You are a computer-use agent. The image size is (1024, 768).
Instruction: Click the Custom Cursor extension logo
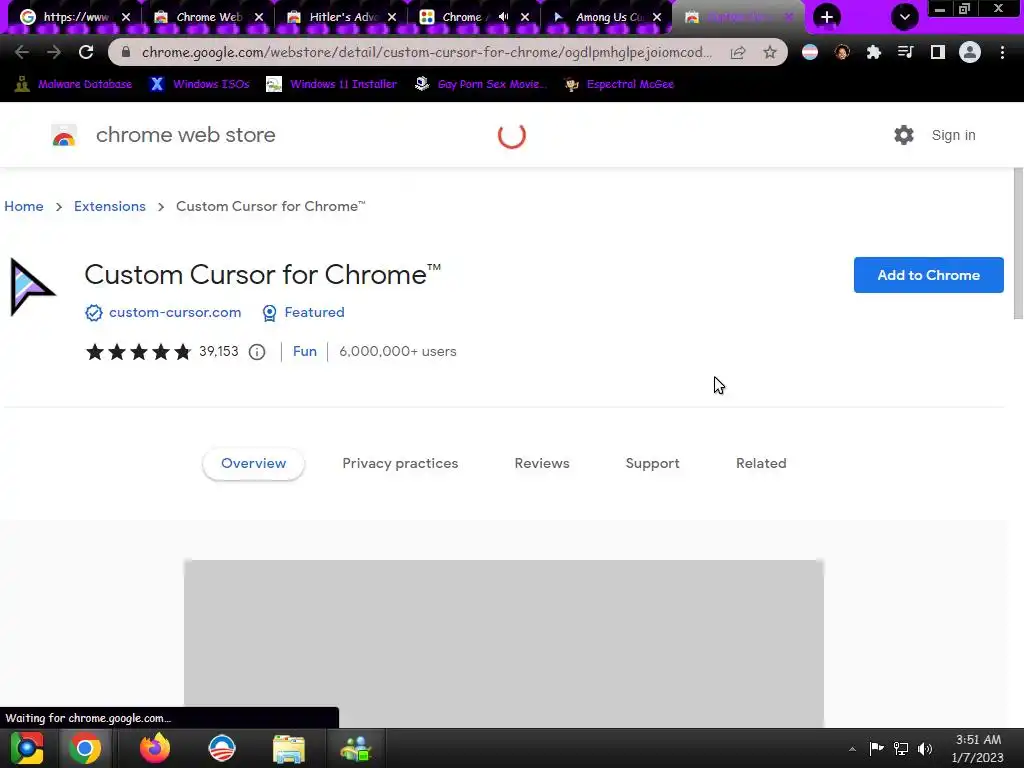click(33, 287)
